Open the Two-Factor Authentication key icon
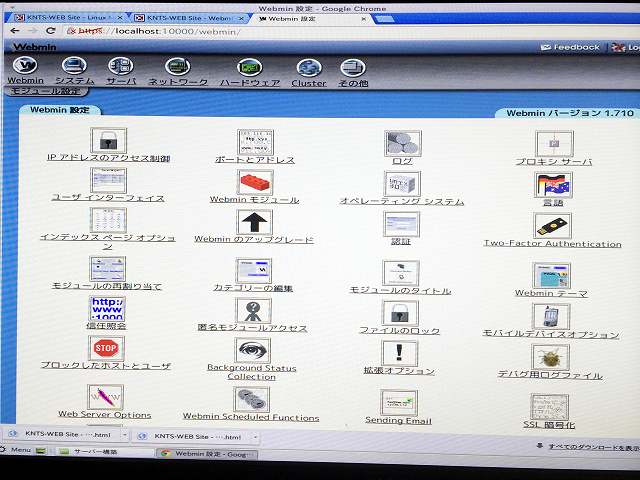The height and width of the screenshot is (480, 640). [x=552, y=226]
